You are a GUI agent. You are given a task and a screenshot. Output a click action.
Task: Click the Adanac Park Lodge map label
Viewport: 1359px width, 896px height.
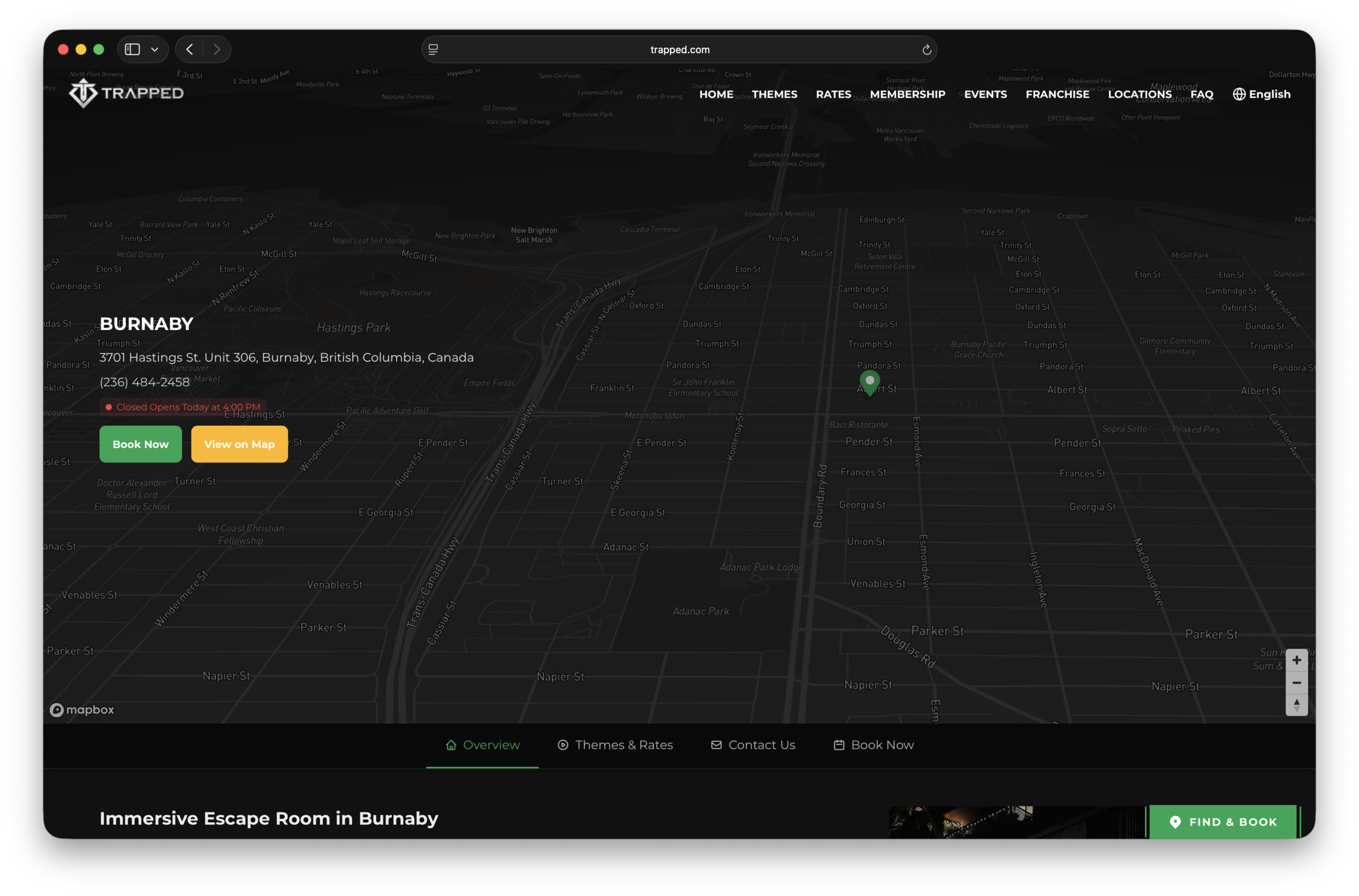pos(761,567)
